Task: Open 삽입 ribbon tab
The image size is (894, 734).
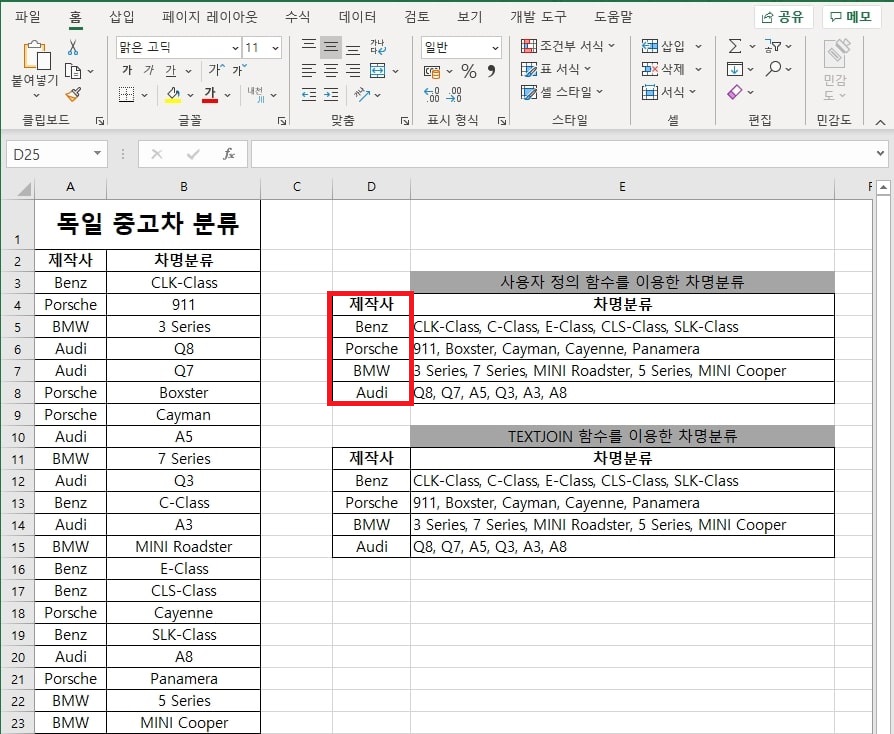Action: 121,17
